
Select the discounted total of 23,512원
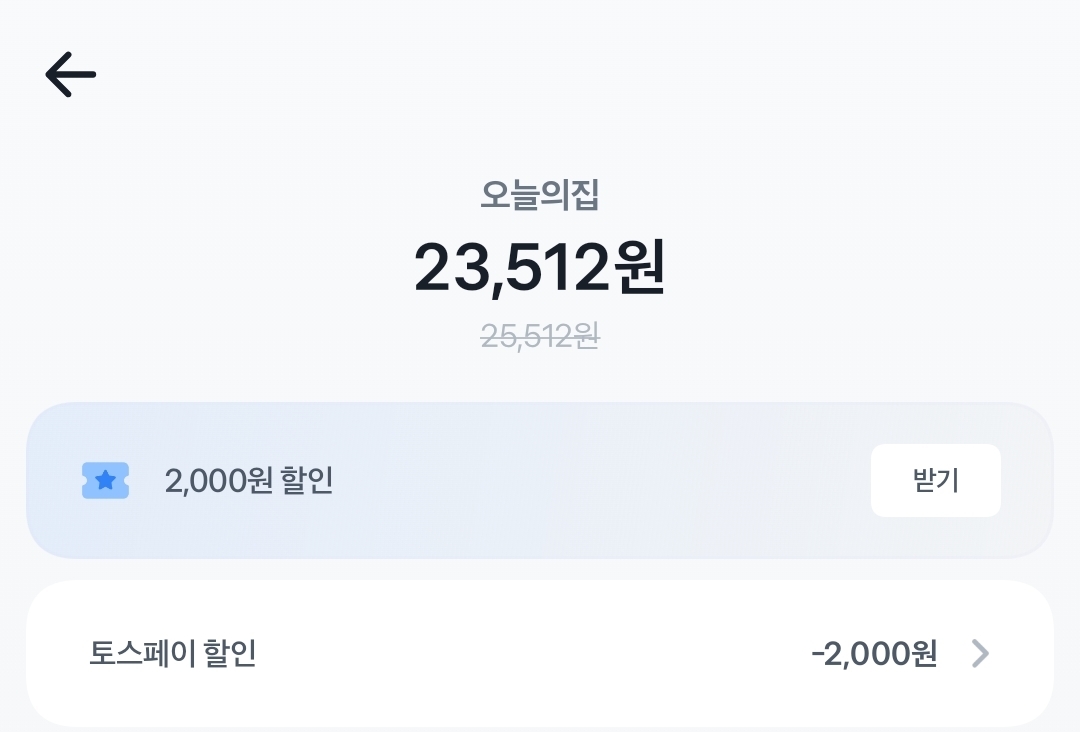pyautogui.click(x=540, y=268)
